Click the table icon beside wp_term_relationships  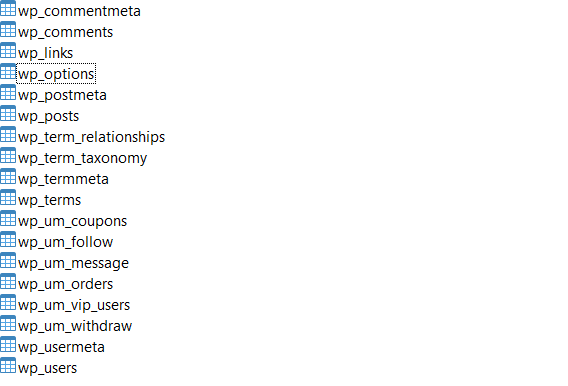[x=8, y=134]
